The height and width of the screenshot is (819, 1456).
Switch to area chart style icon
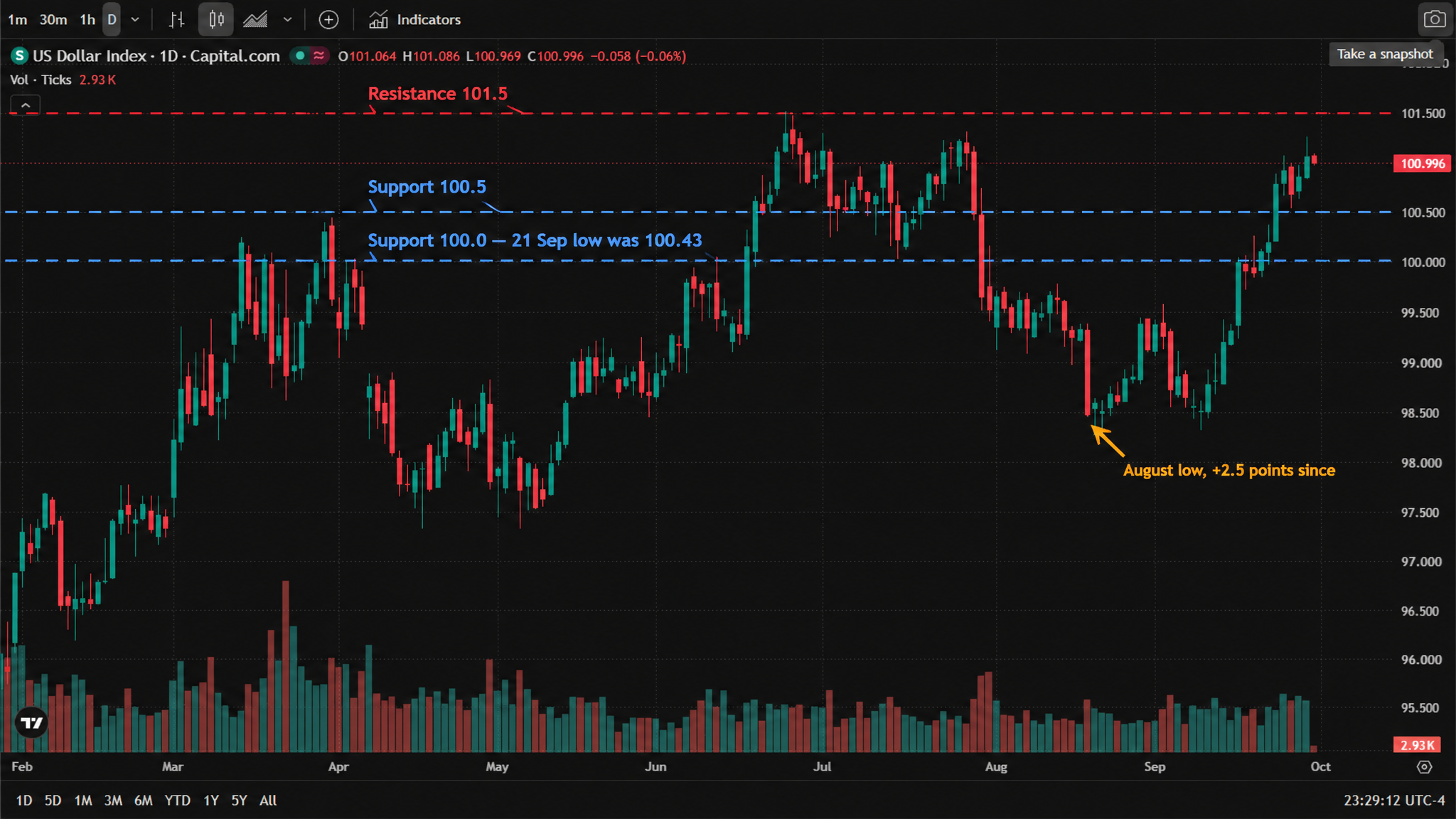[255, 20]
